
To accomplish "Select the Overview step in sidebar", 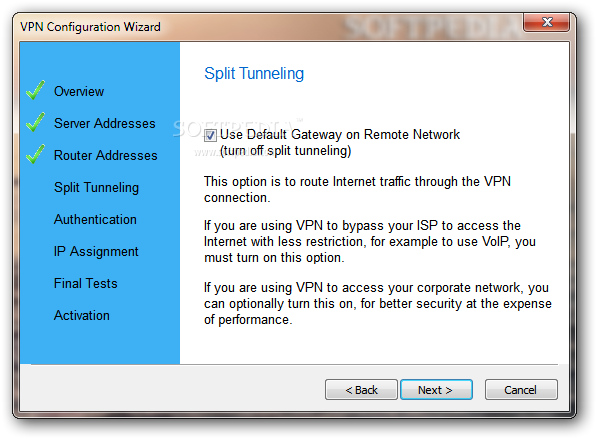I will 79,91.
